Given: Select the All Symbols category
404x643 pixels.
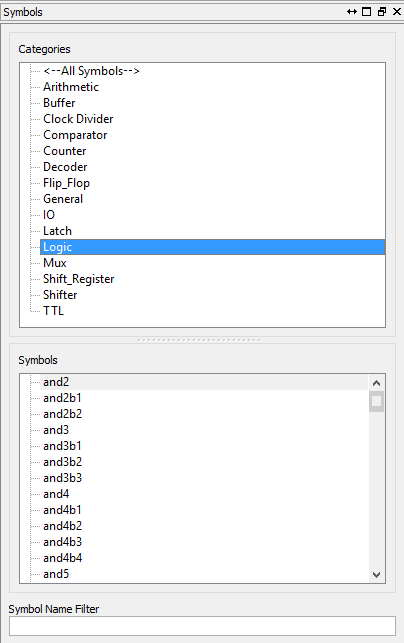Looking at the screenshot, I should point(91,71).
